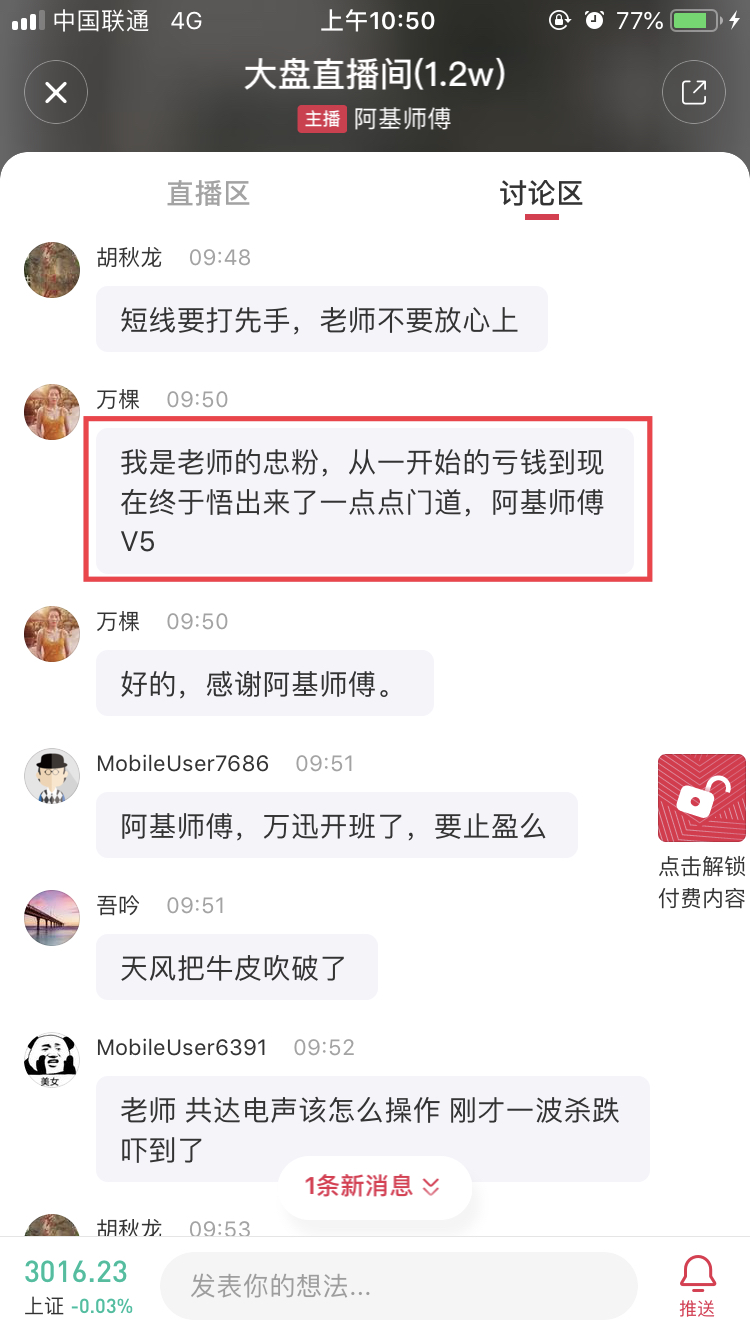750x1334 pixels.
Task: Tap the 主播 host badge
Action: click(322, 119)
